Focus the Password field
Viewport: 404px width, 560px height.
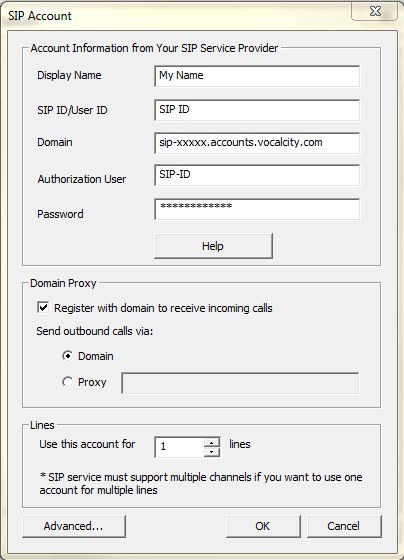(257, 209)
